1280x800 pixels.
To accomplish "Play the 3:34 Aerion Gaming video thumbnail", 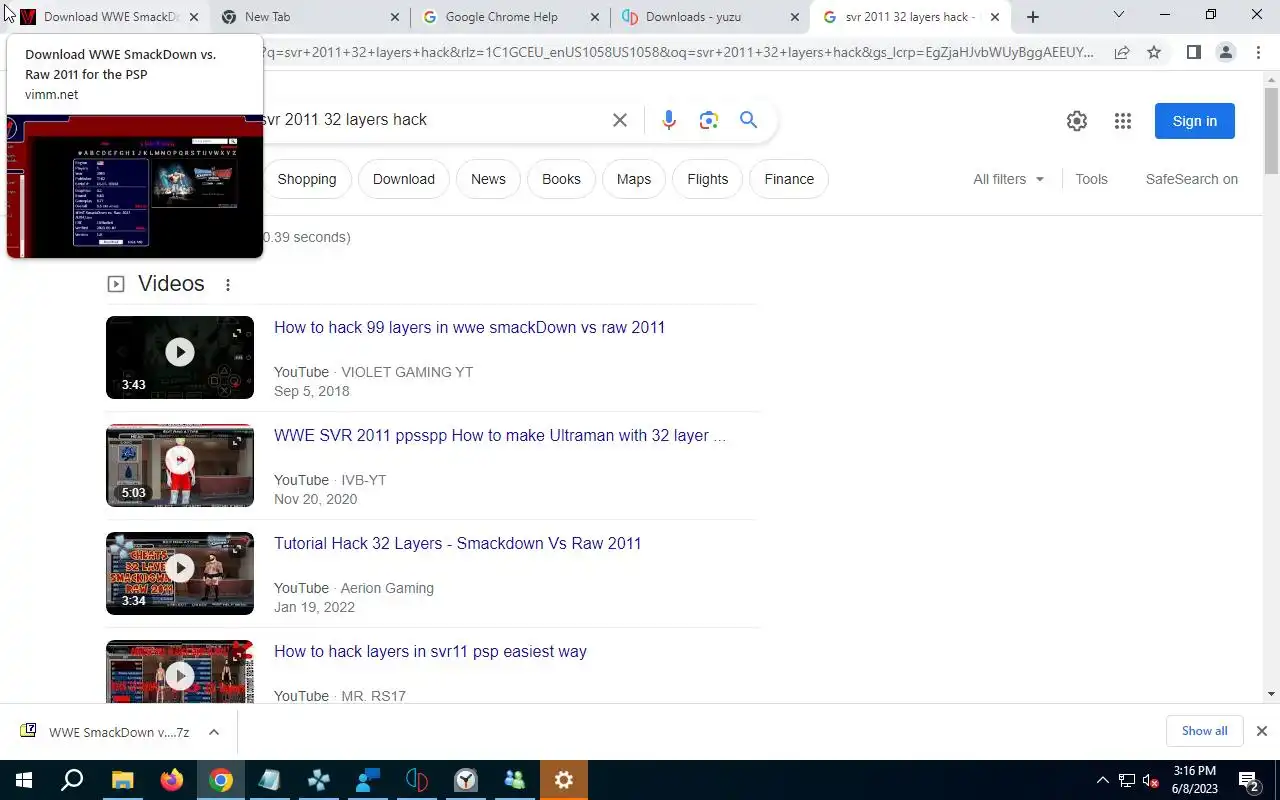I will coord(180,573).
